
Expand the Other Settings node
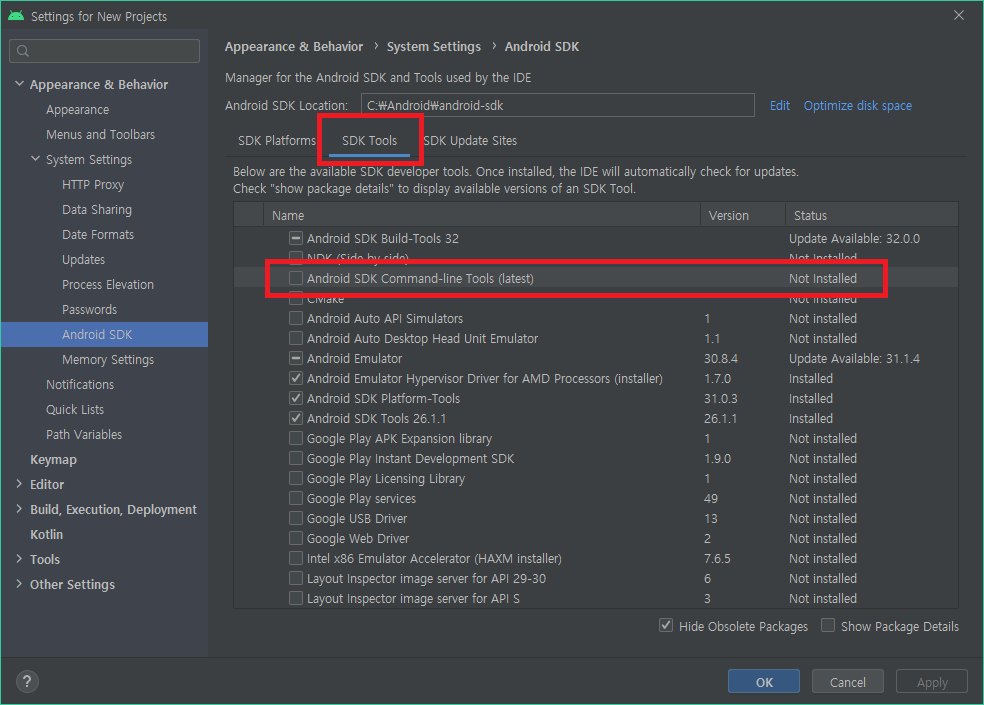(x=19, y=584)
